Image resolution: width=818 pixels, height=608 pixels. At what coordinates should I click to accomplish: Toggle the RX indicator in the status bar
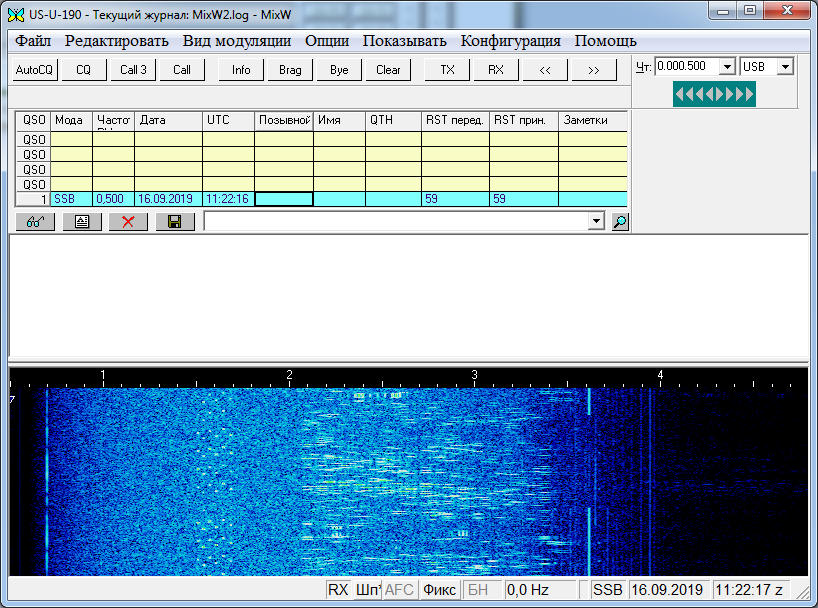click(x=338, y=590)
